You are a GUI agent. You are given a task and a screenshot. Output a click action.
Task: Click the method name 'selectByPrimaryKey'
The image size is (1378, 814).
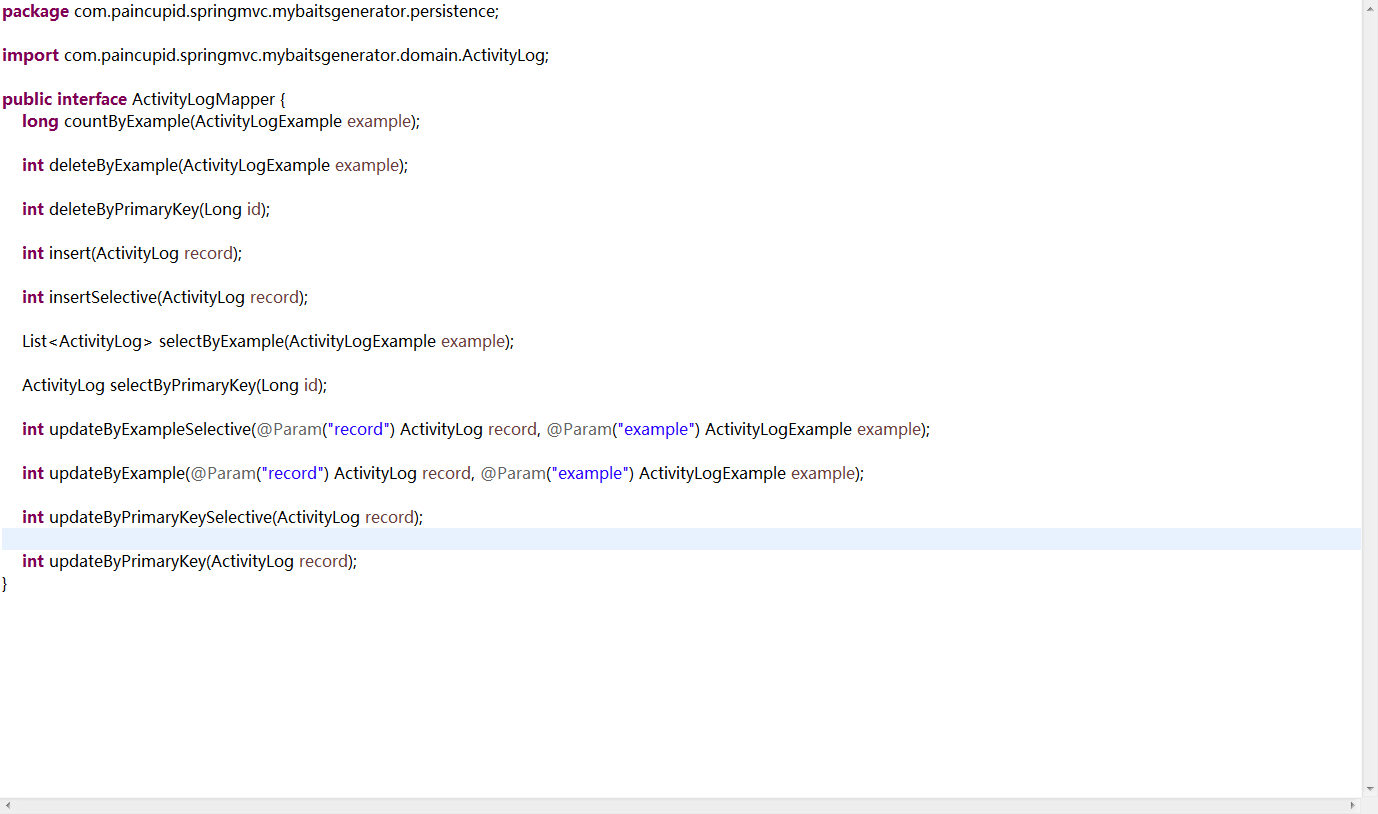183,386
